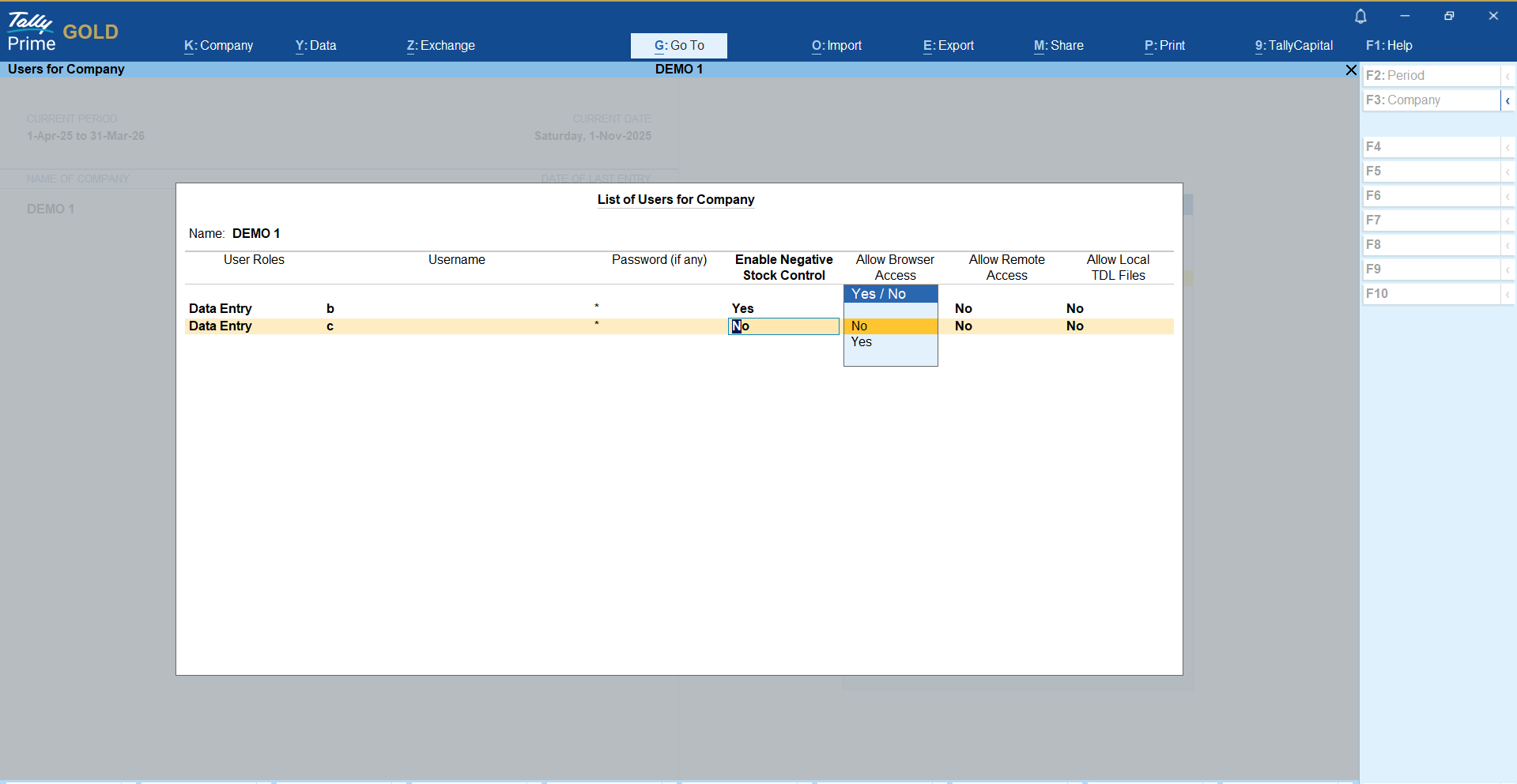Close the Users for Company screen
This screenshot has width=1517, height=784.
(1351, 70)
